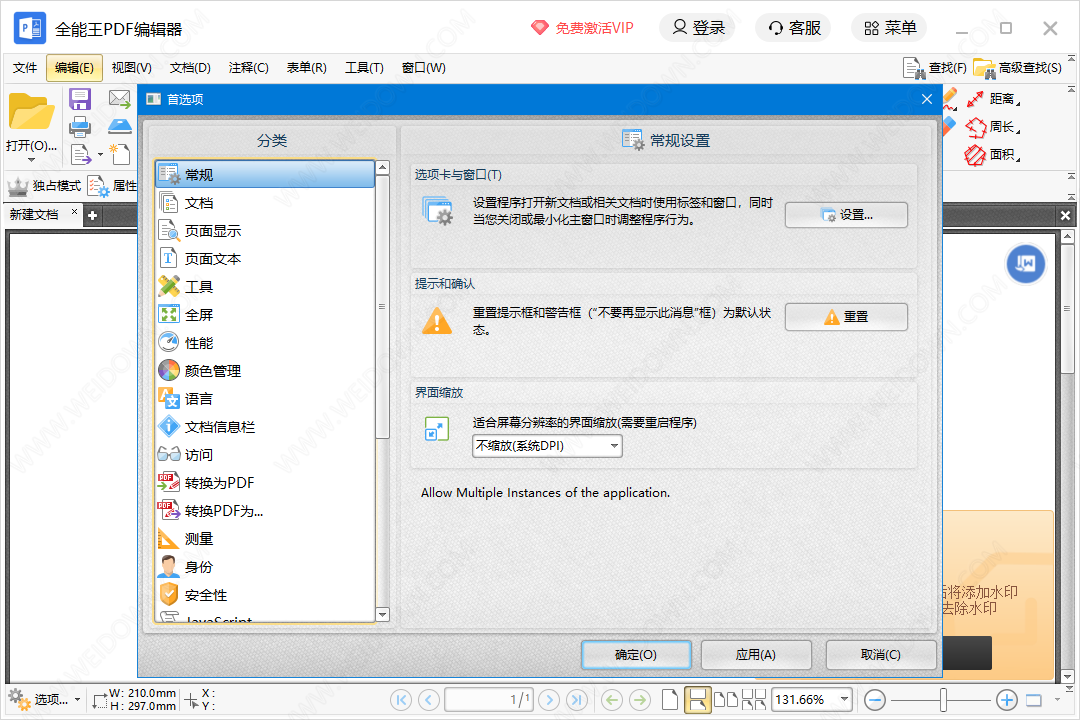This screenshot has height=720, width=1080.
Task: Select the 距离 measuring tool
Action: (992, 99)
